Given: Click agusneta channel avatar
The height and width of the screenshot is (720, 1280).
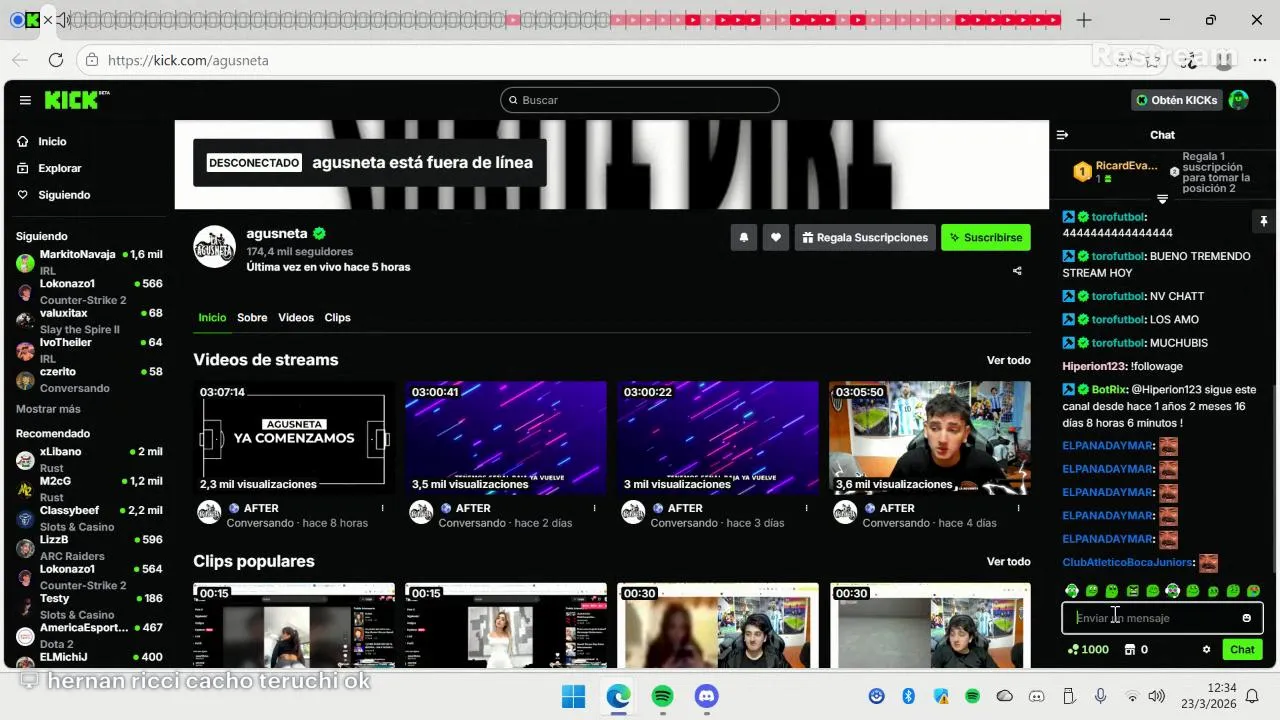Looking at the screenshot, I should click(x=214, y=247).
